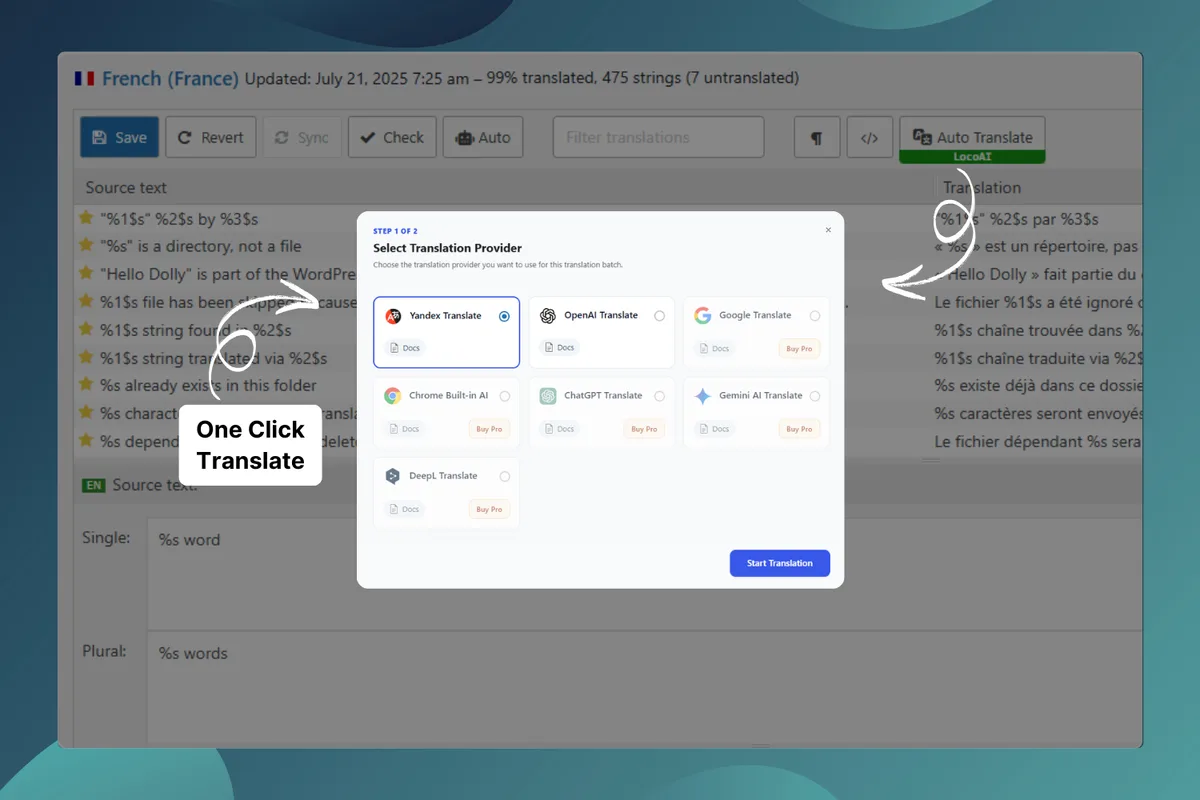Select the OpenAI Translate radio button
1200x800 pixels.
(659, 316)
